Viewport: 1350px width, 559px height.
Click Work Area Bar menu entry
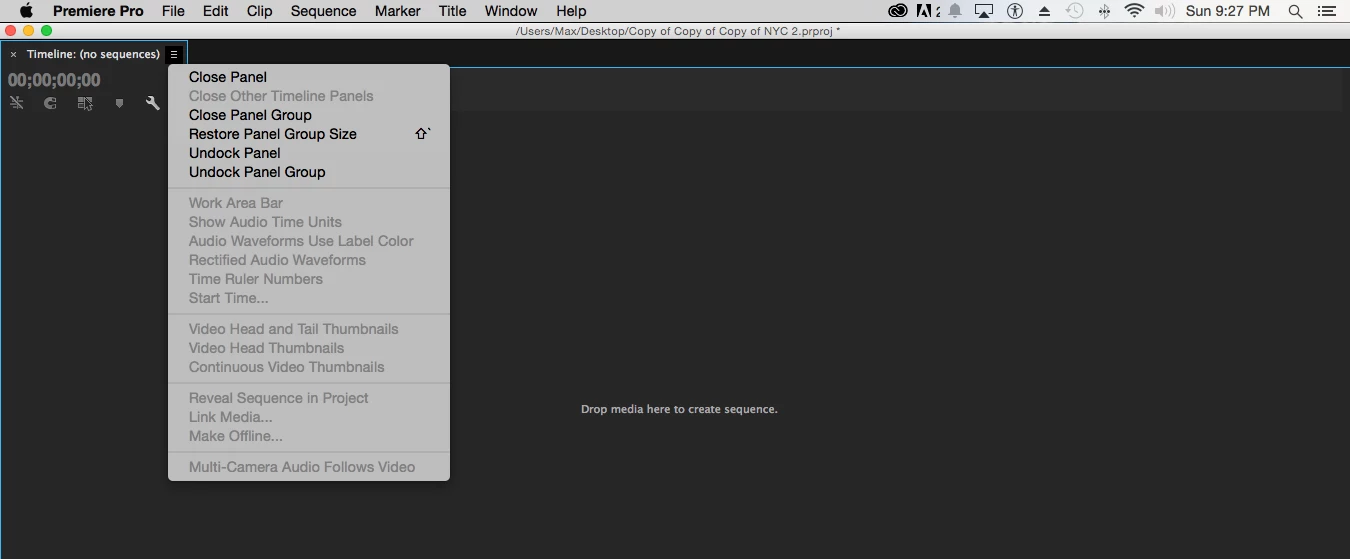click(309, 203)
